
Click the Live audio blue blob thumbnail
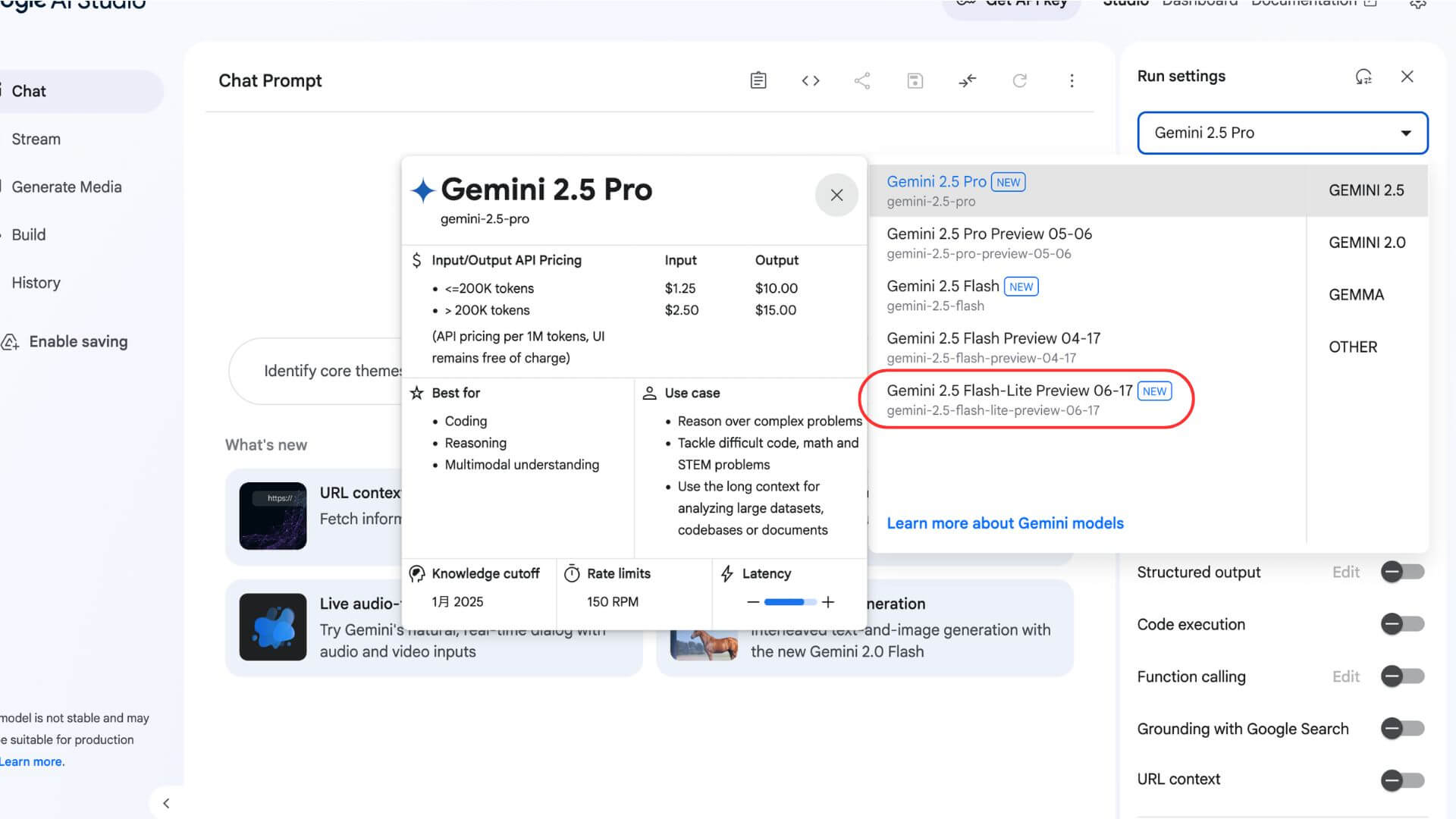click(x=273, y=626)
